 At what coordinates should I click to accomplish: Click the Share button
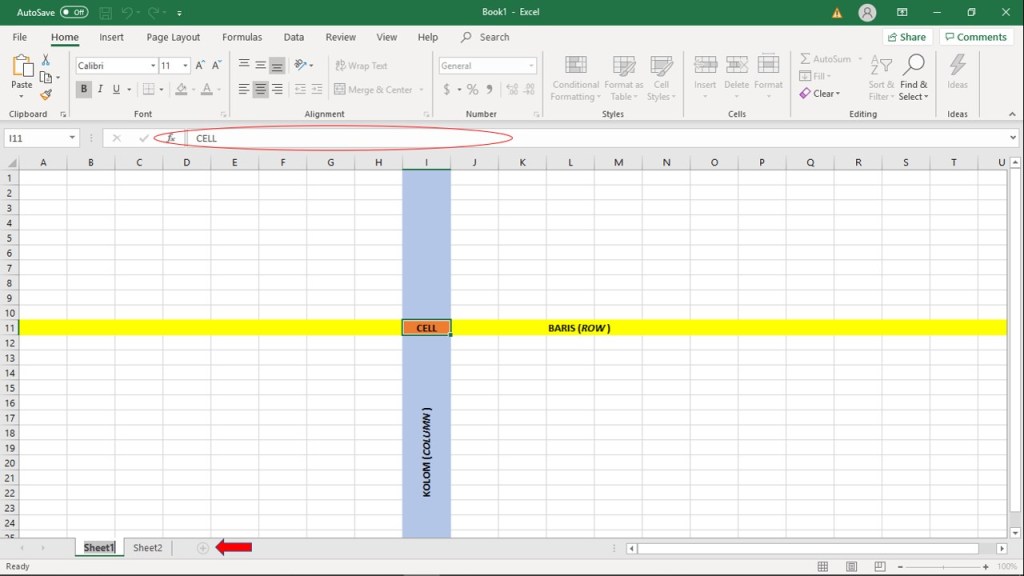click(x=906, y=37)
